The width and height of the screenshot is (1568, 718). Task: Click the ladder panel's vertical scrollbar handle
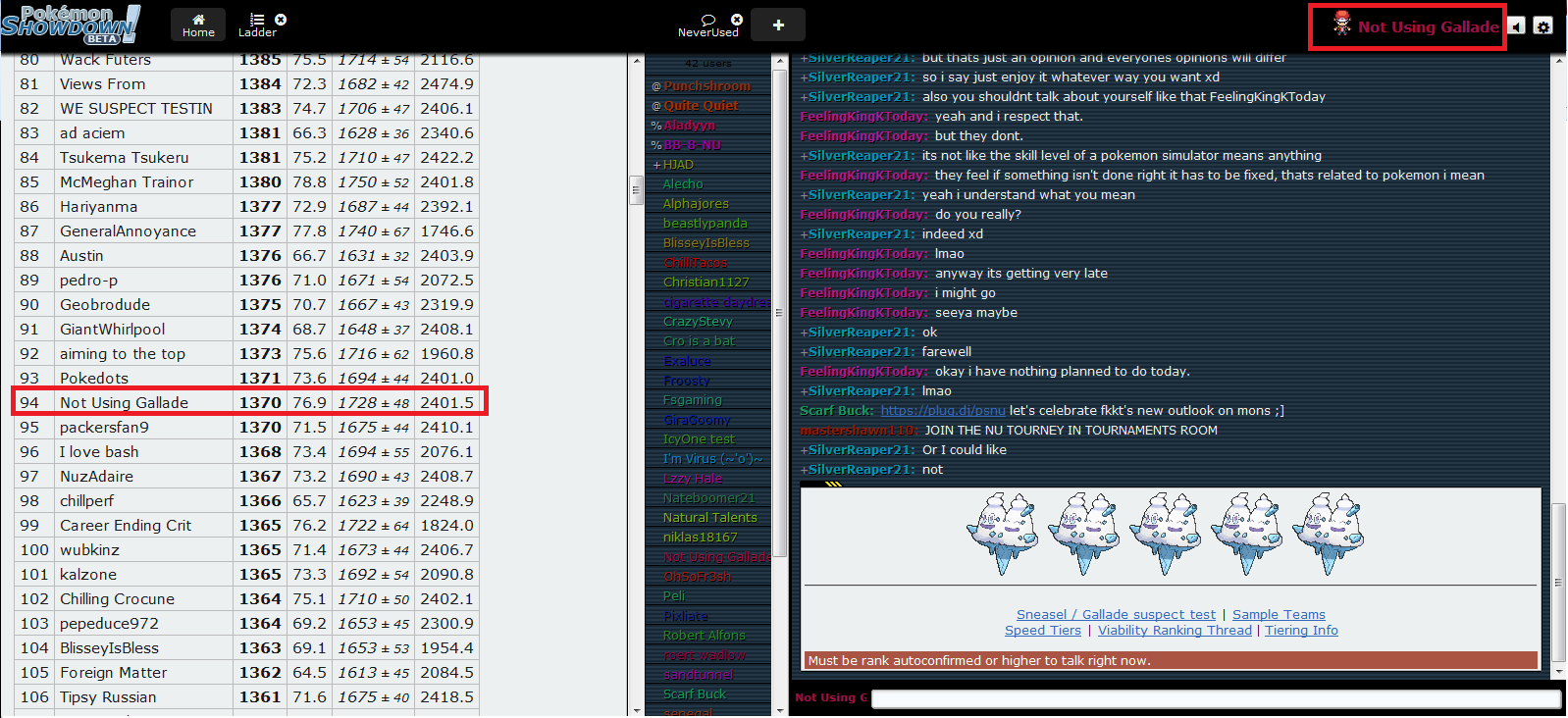(x=636, y=189)
